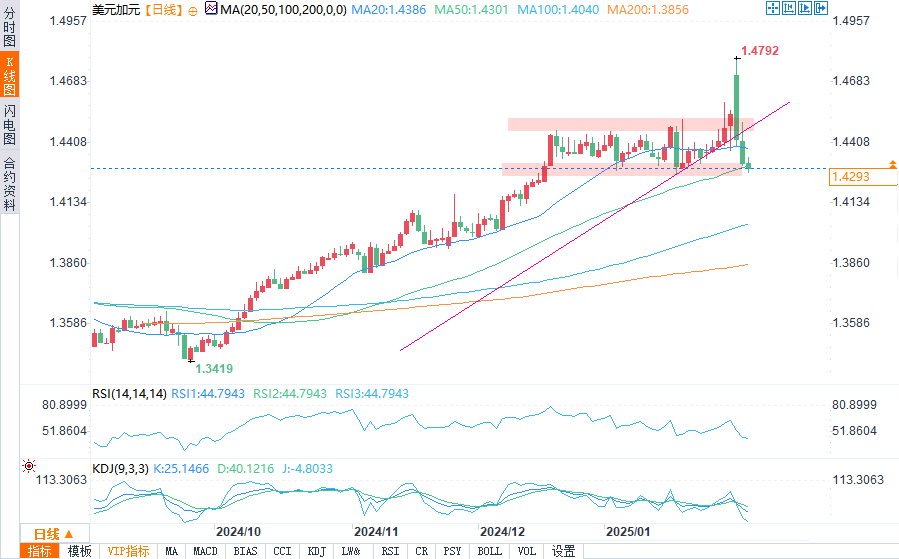Click the RSI indicator button in bottom bar
Image resolution: width=899 pixels, height=559 pixels.
click(390, 551)
